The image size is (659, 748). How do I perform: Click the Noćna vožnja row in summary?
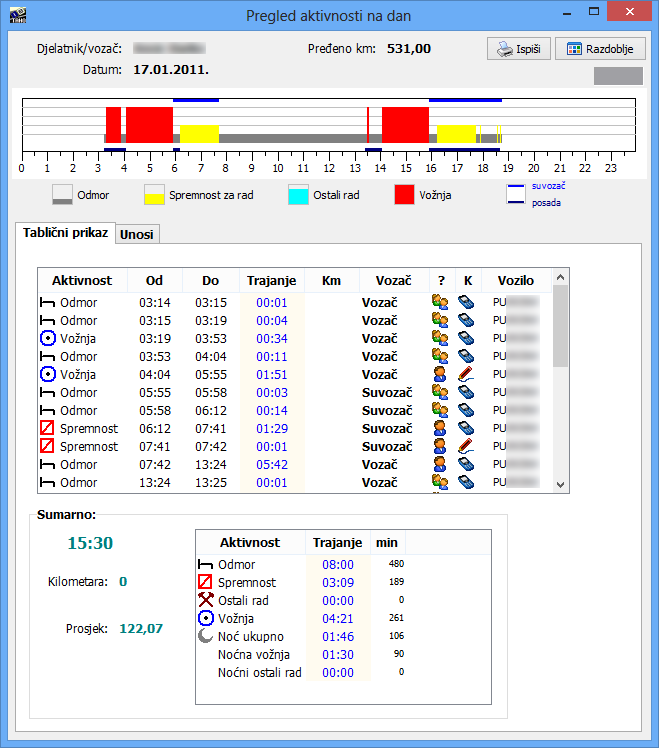point(301,654)
